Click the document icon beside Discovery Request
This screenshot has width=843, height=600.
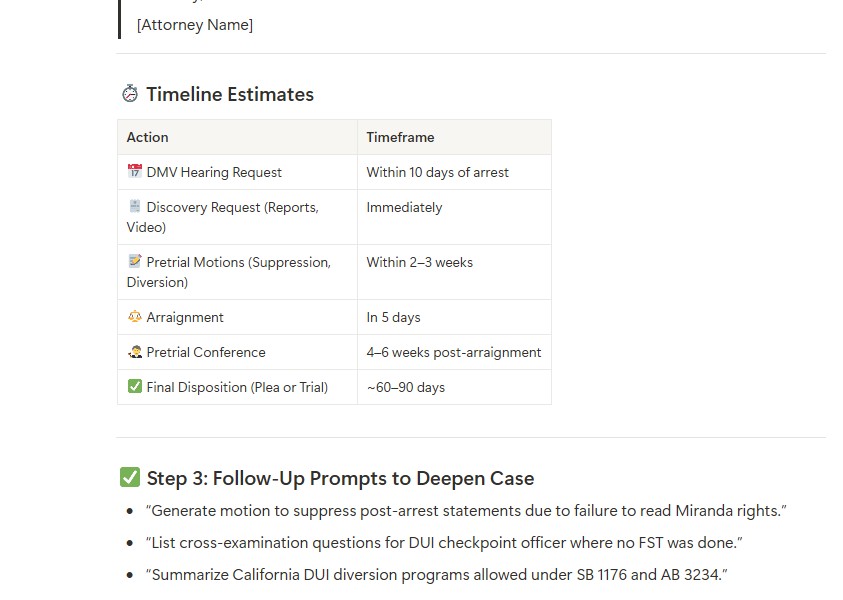(x=135, y=207)
